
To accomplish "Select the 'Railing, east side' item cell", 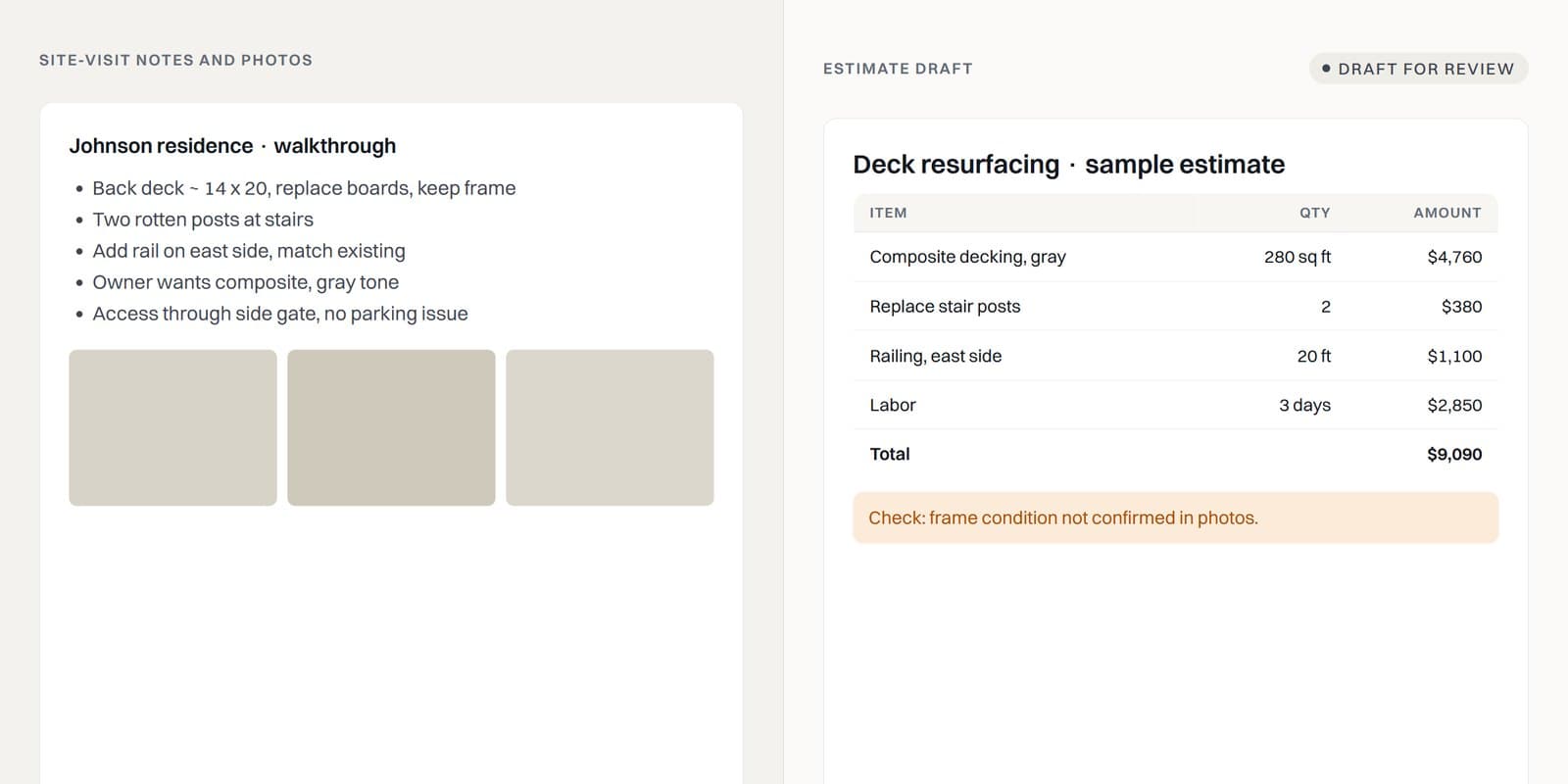I will 936,356.
